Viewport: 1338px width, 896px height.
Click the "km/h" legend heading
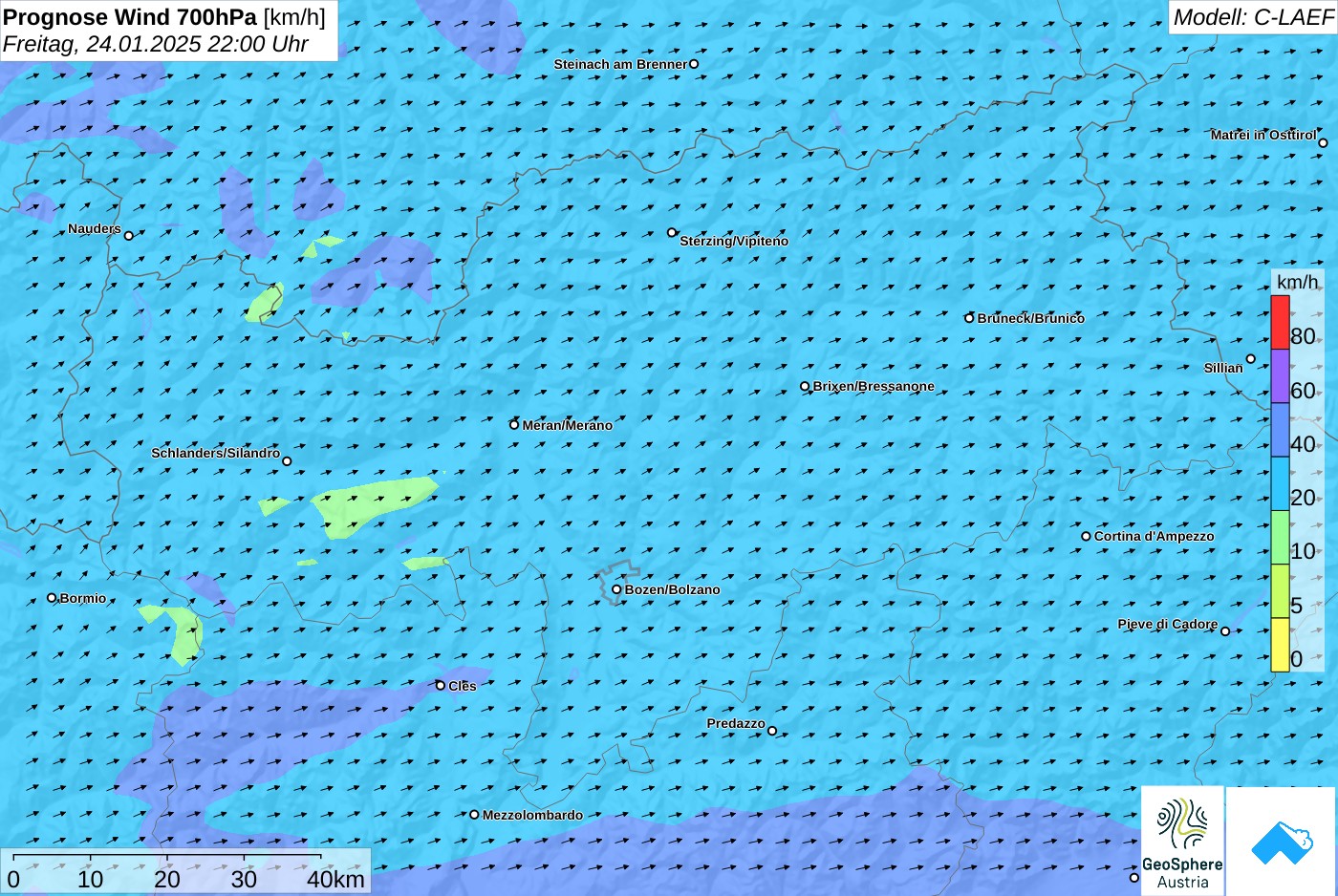1298,282
